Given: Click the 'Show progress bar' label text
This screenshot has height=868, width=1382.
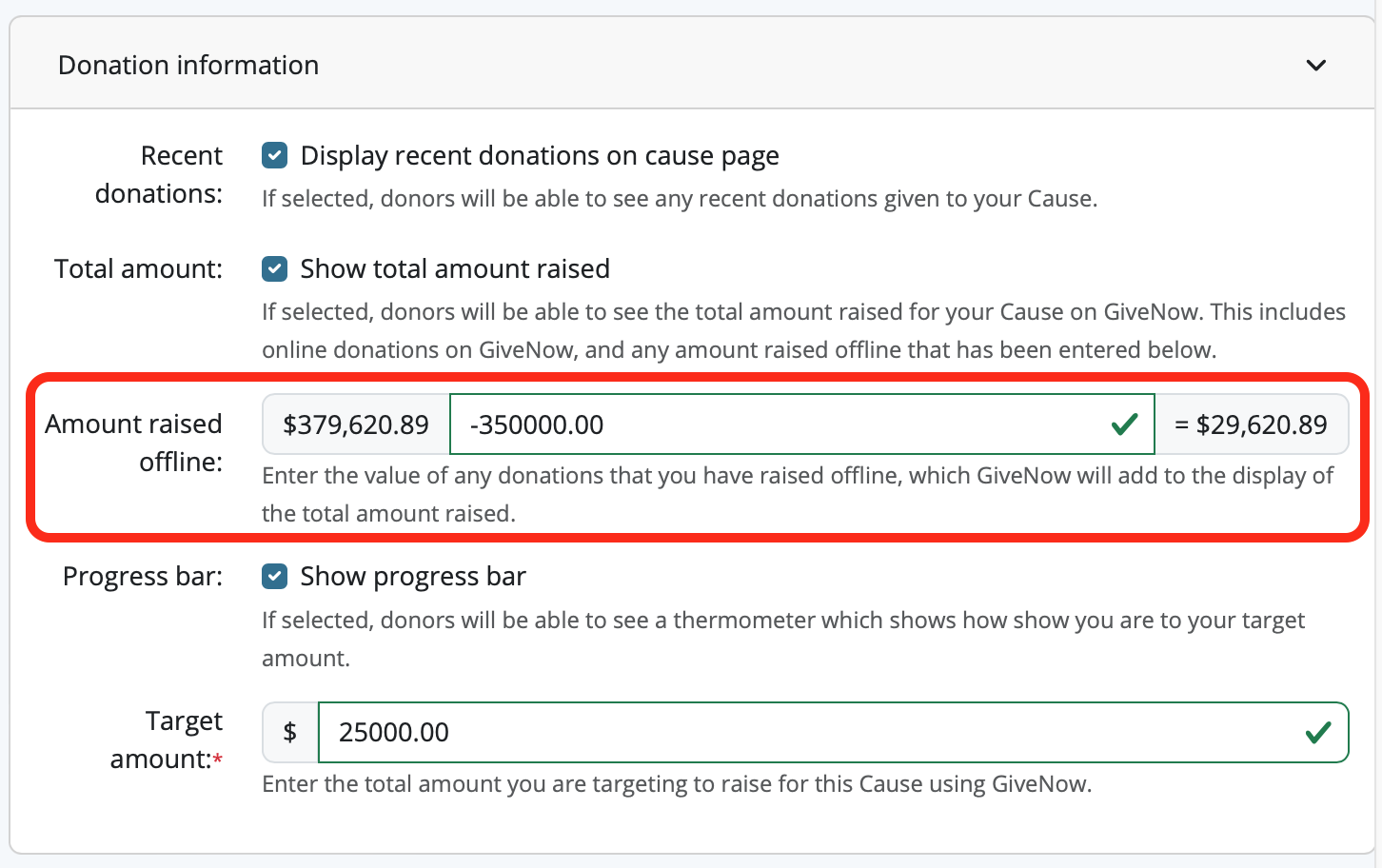Looking at the screenshot, I should 413,577.
